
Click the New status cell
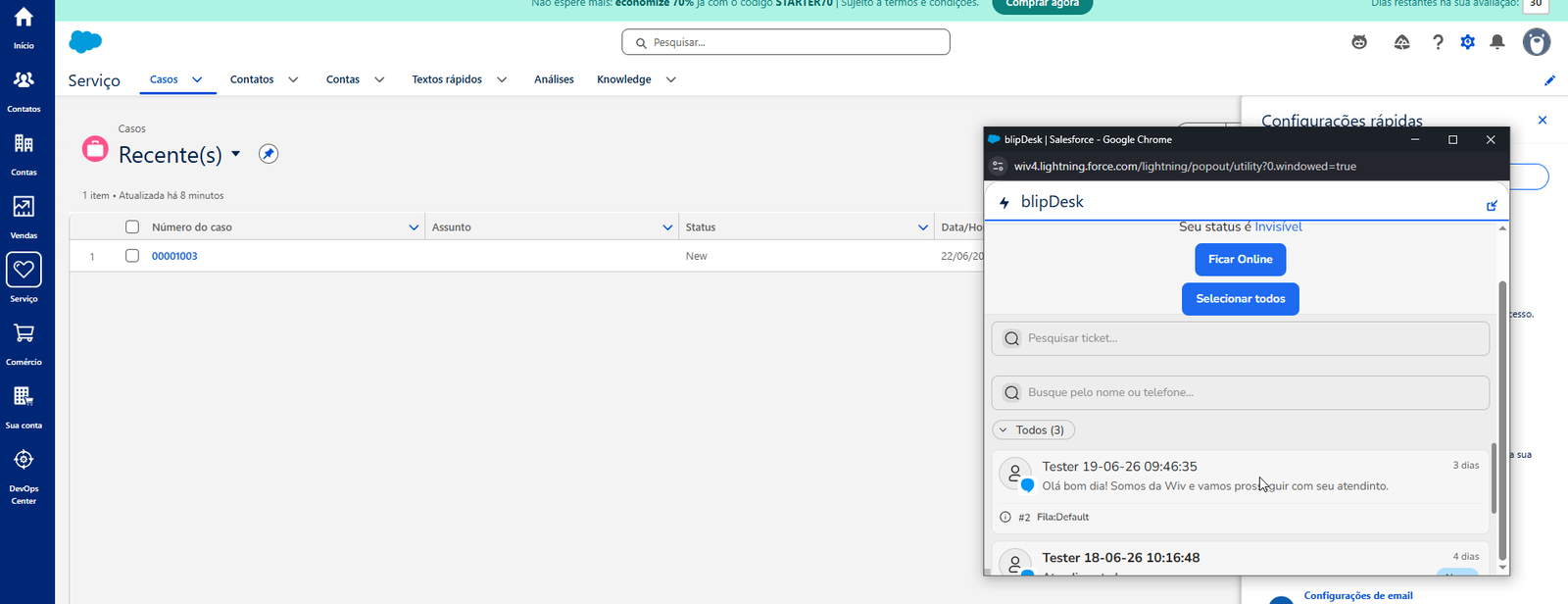pyautogui.click(x=697, y=256)
